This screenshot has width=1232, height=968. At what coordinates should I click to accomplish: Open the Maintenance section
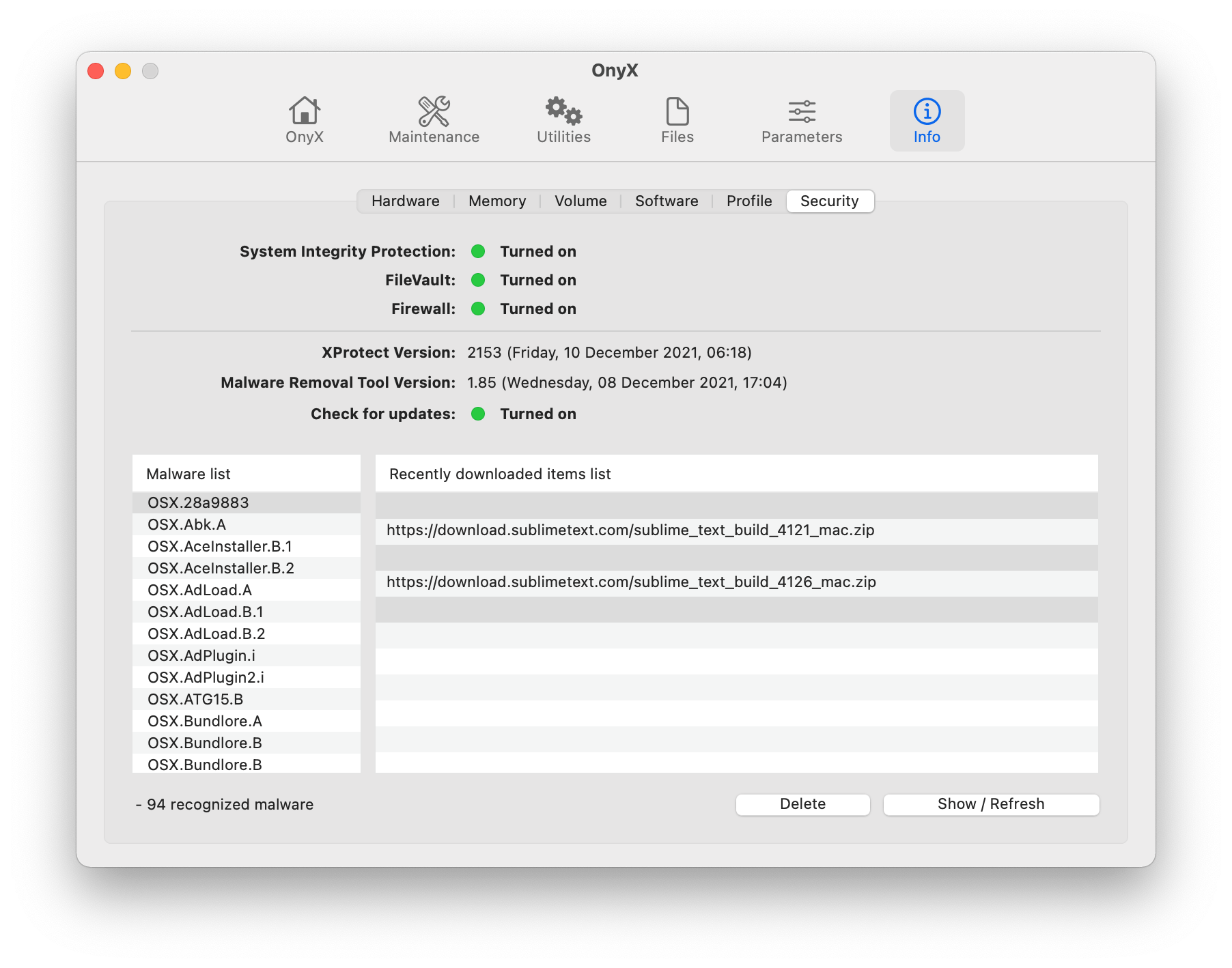click(433, 120)
